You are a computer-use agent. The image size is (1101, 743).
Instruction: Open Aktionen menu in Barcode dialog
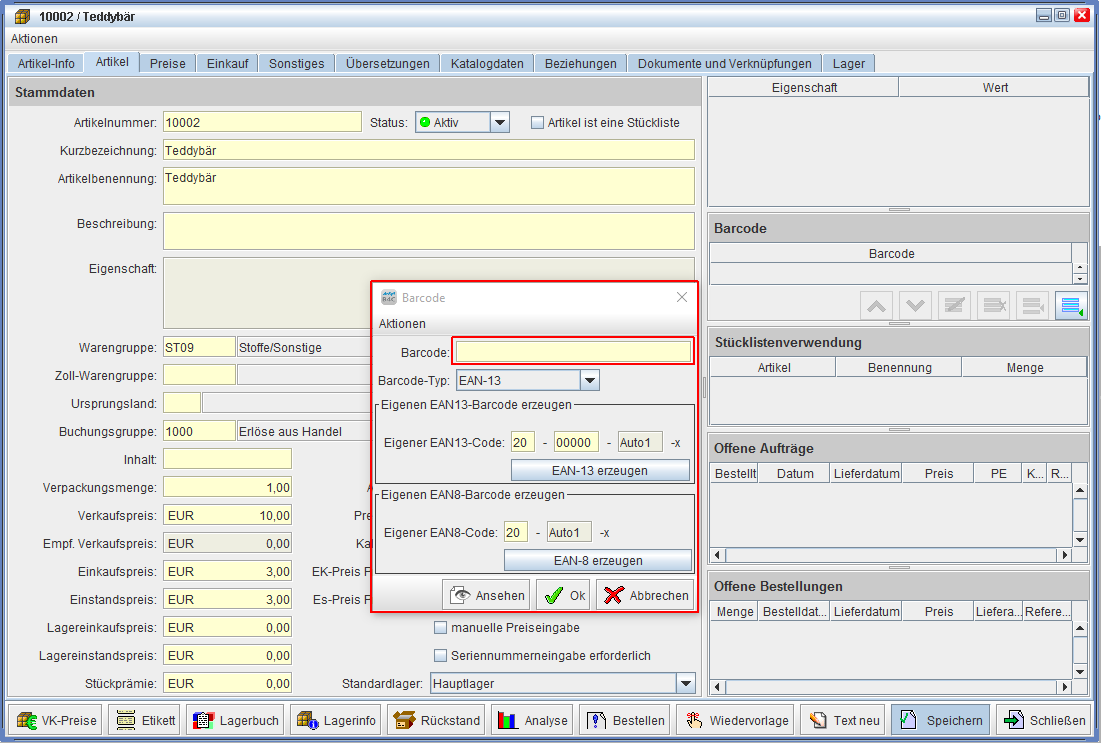tap(402, 324)
